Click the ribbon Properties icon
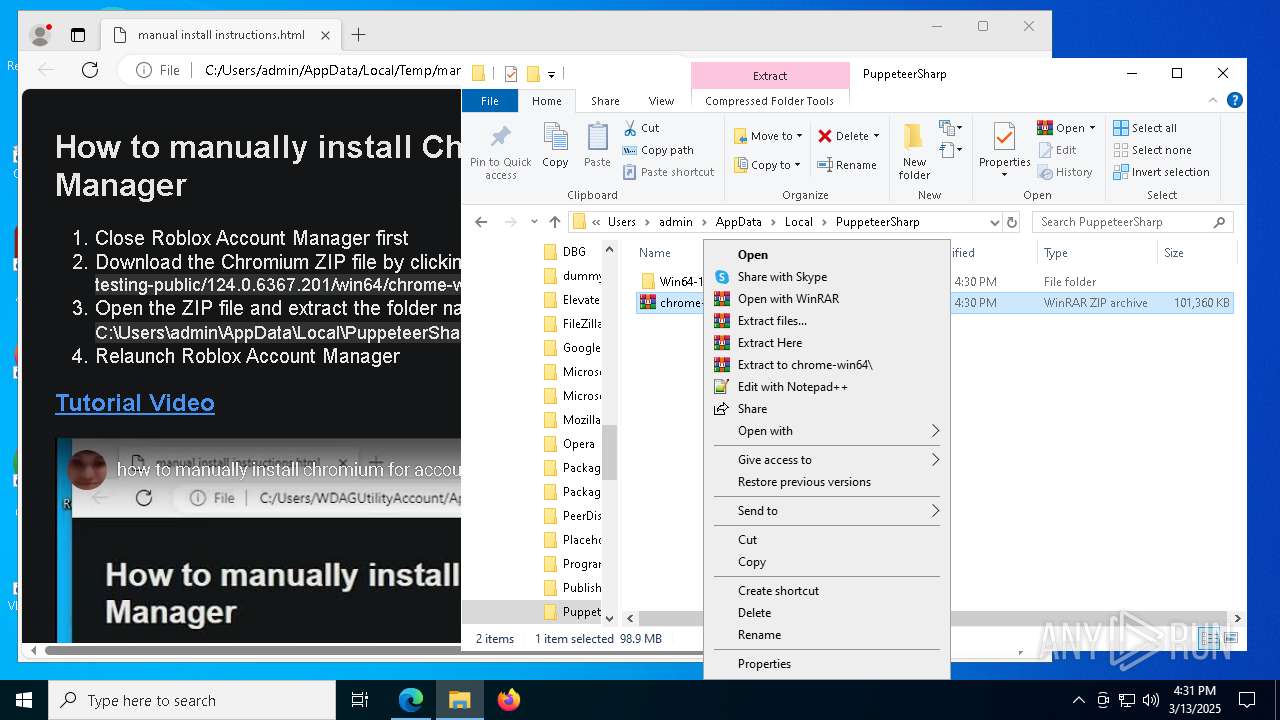This screenshot has width=1280, height=720. pyautogui.click(x=1004, y=137)
